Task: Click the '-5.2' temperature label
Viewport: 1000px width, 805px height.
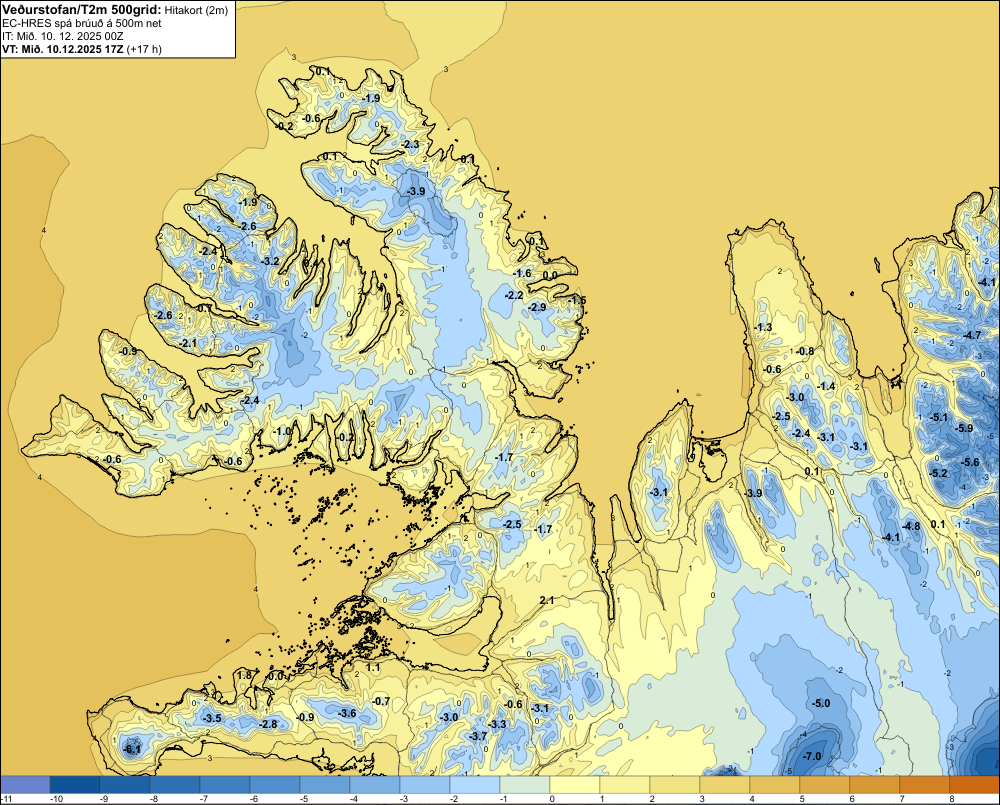Action: pyautogui.click(x=939, y=473)
